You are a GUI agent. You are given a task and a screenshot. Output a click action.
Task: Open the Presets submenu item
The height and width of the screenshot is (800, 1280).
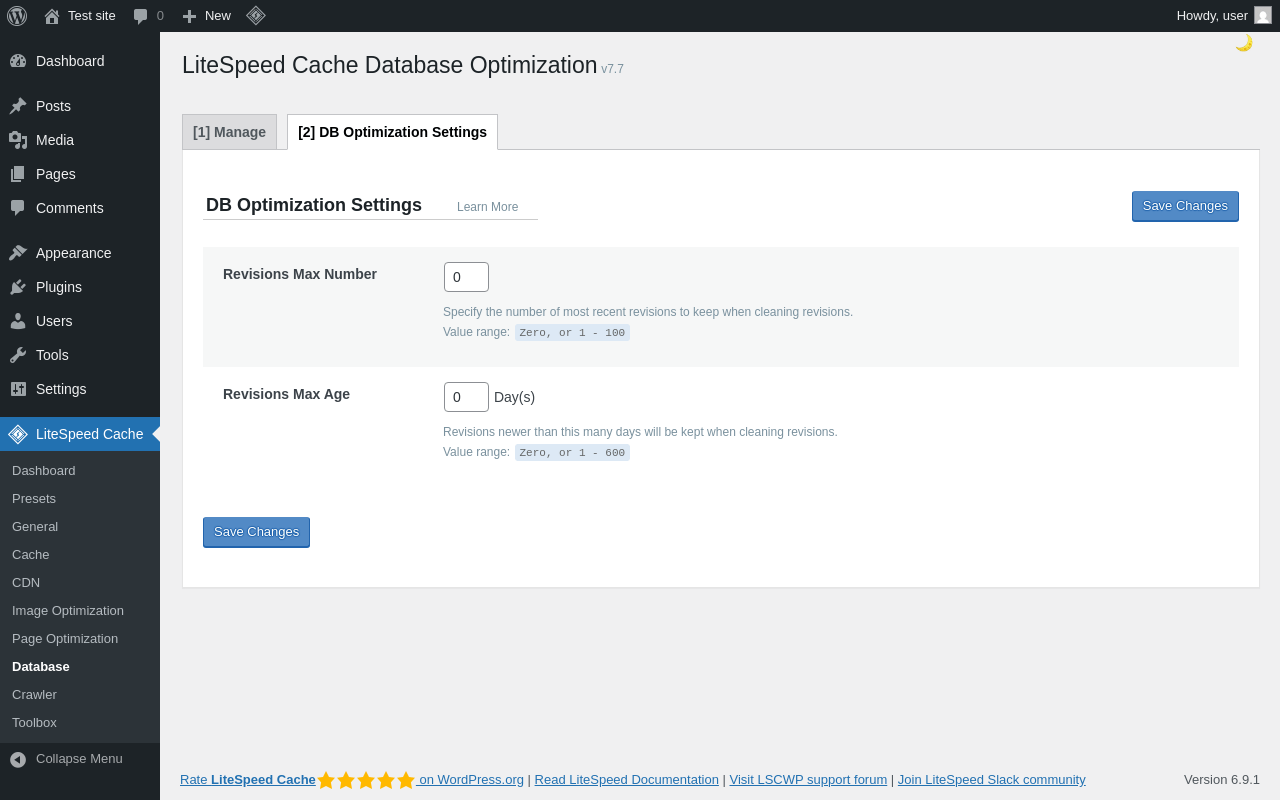pos(80,499)
